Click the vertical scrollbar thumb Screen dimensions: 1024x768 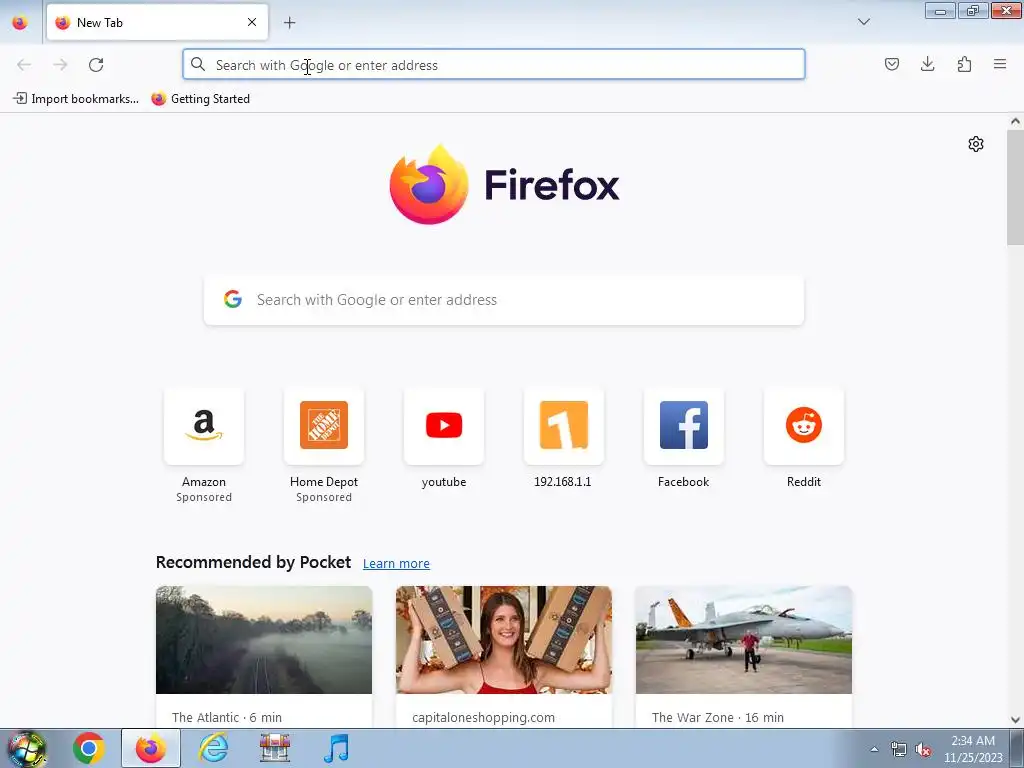(x=1015, y=187)
